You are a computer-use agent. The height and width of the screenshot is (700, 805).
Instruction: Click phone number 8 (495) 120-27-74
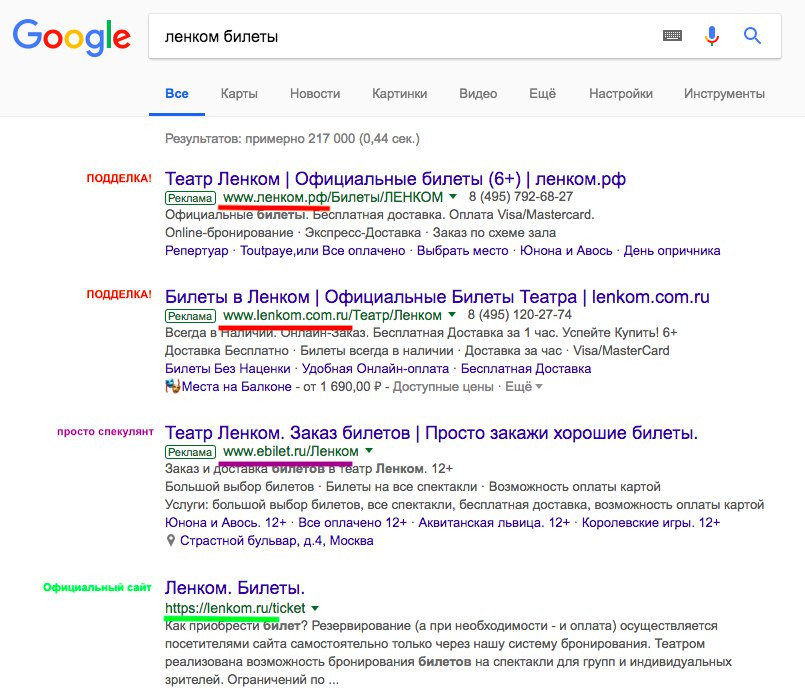click(520, 315)
